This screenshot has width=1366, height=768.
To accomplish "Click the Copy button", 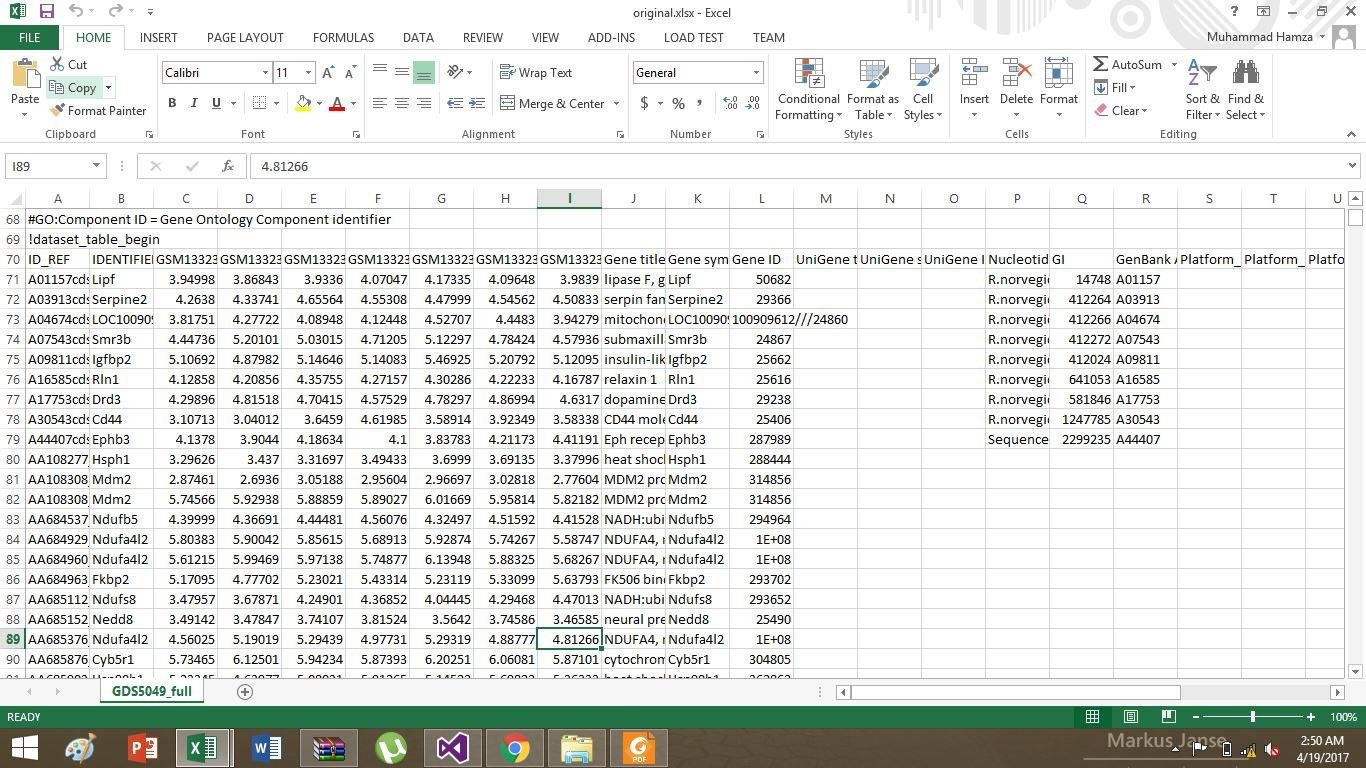I will pyautogui.click(x=73, y=88).
